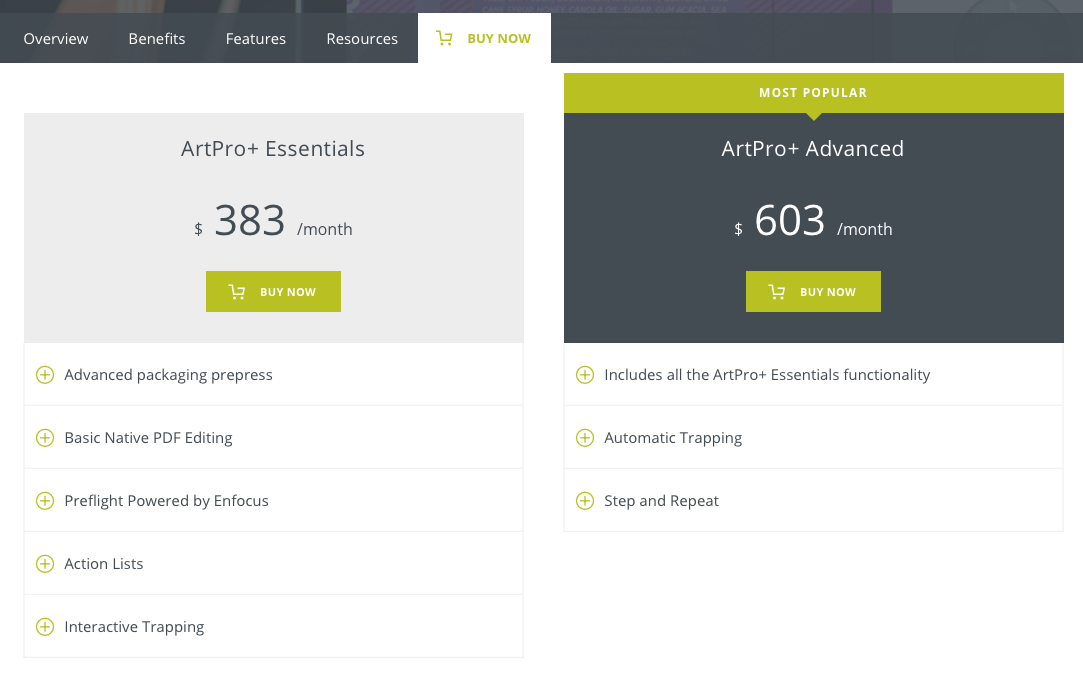Viewport: 1083px width, 691px height.
Task: Expand Basic Native PDF Editing plus icon
Action: (x=45, y=437)
